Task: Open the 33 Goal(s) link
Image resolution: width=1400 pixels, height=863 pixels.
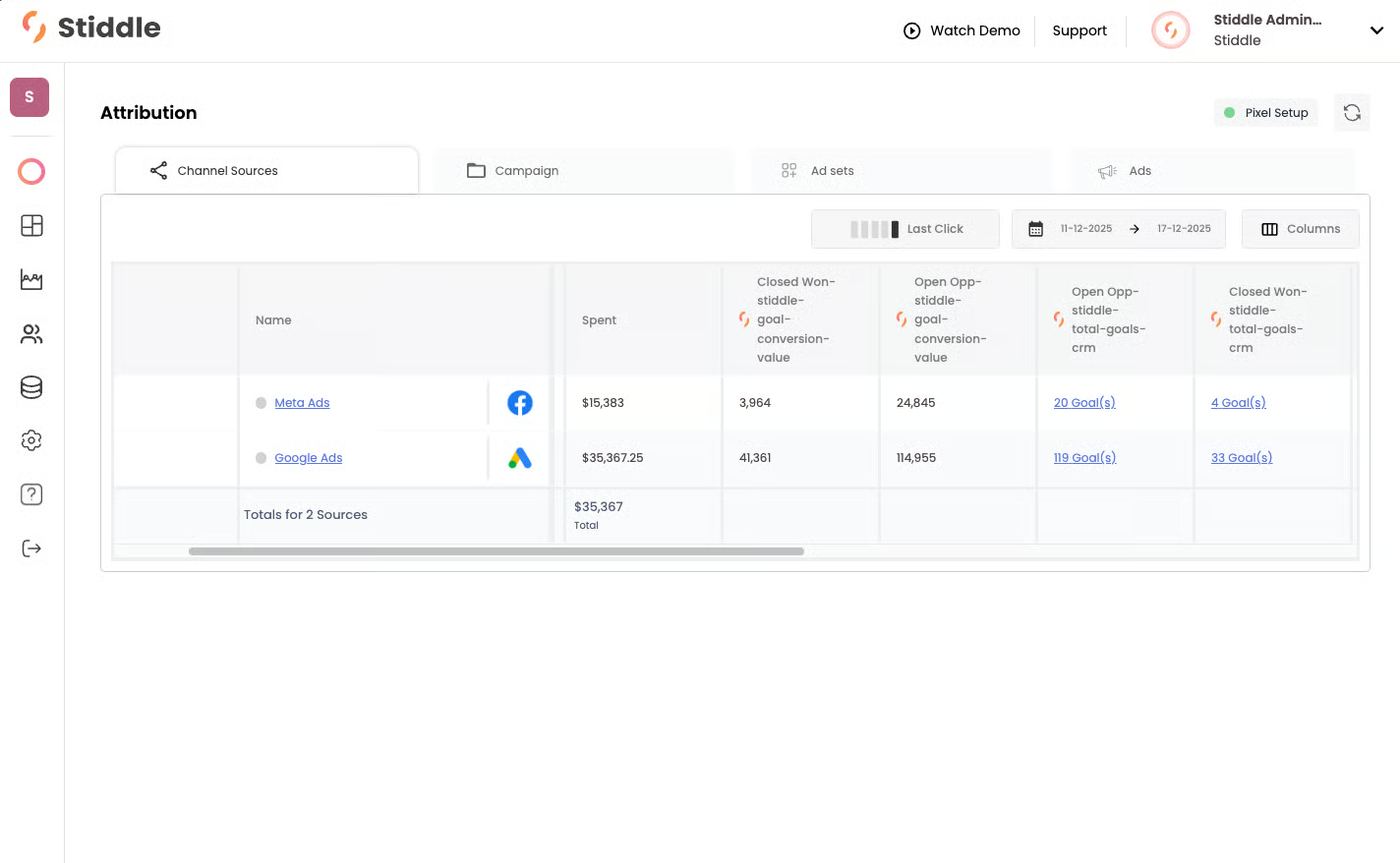Action: coord(1242,458)
